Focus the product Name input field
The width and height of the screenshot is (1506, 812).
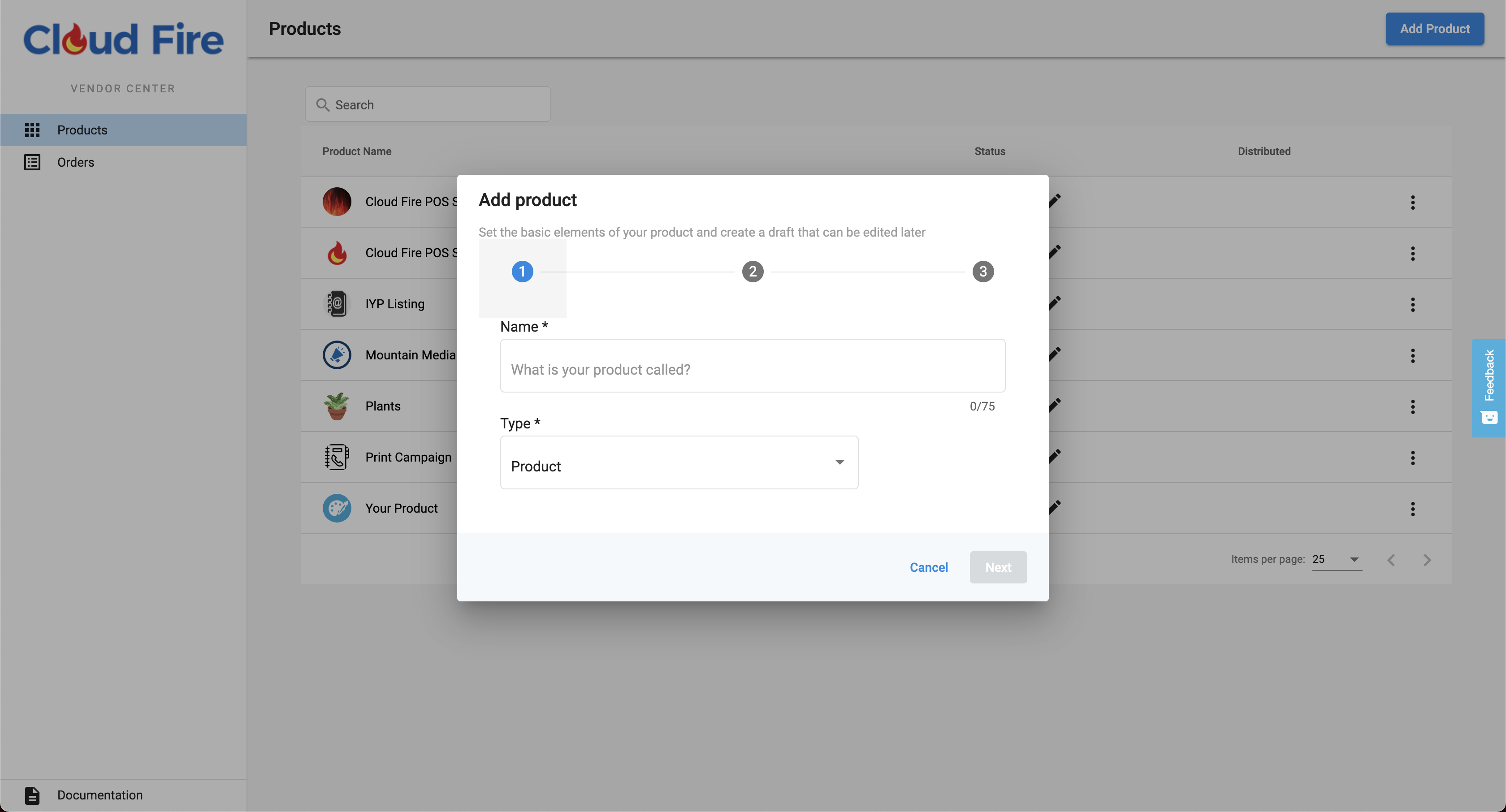pyautogui.click(x=753, y=366)
